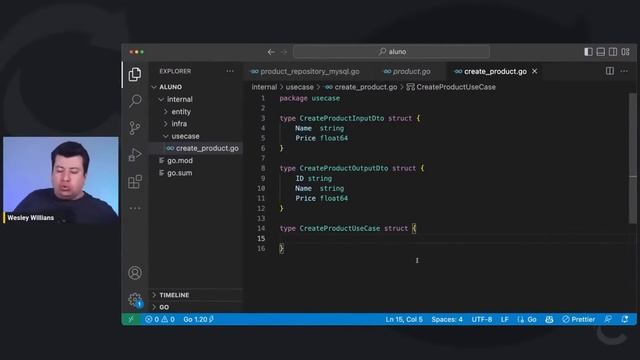Screen dimensions: 640x360
Task: Open the Source Control view
Action: coord(135,128)
